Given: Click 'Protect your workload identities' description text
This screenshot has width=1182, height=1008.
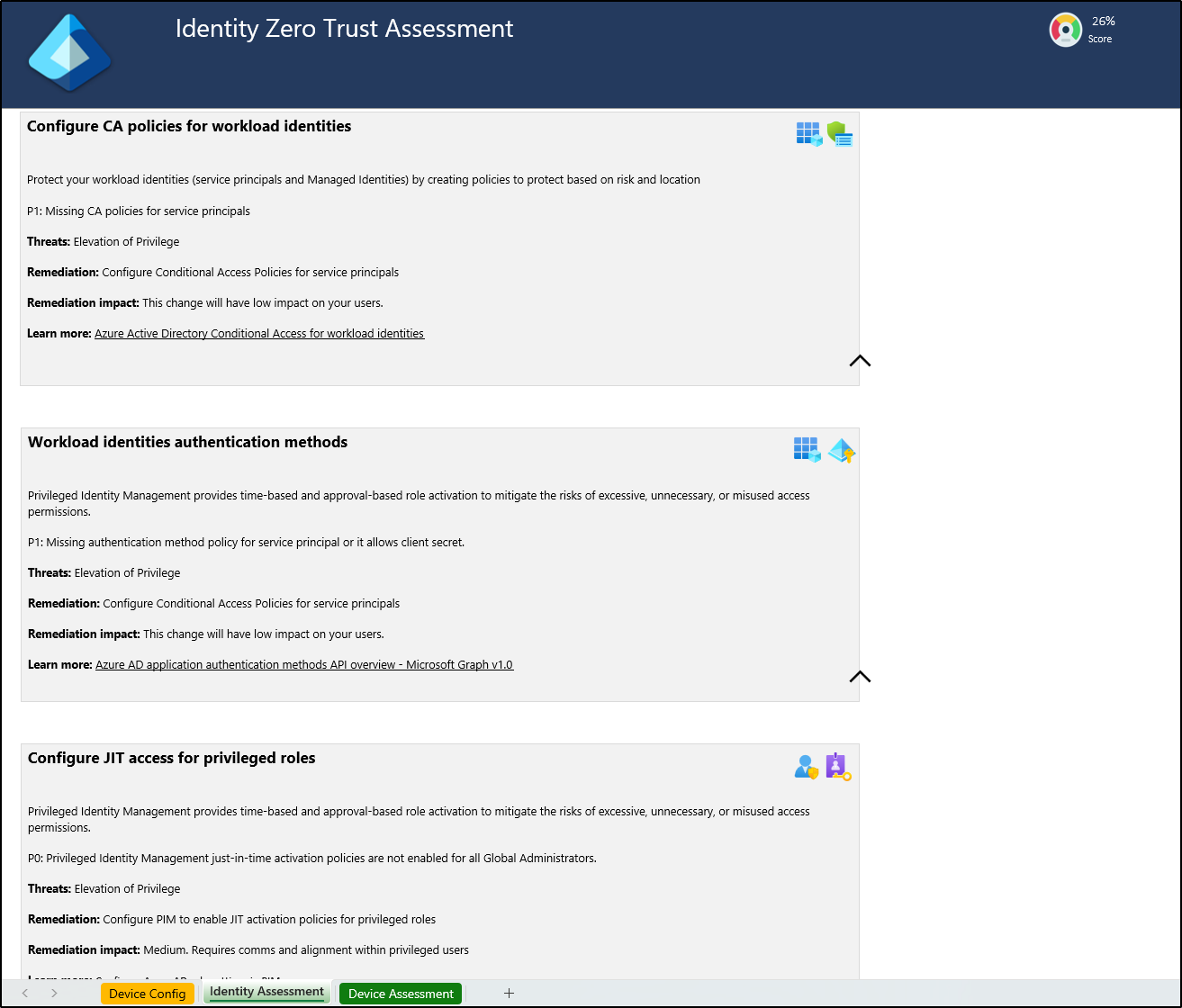Looking at the screenshot, I should (364, 179).
